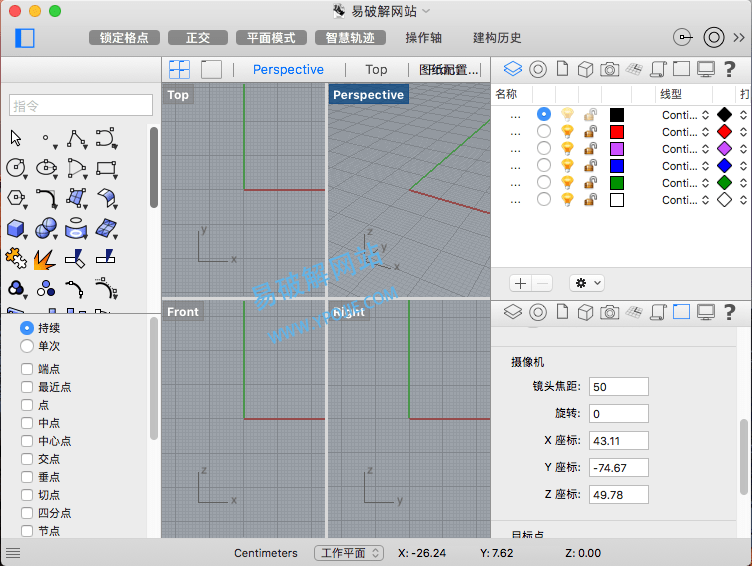This screenshot has width=752, height=566.
Task: Open linetype dropdown for black layer
Action: [686, 115]
